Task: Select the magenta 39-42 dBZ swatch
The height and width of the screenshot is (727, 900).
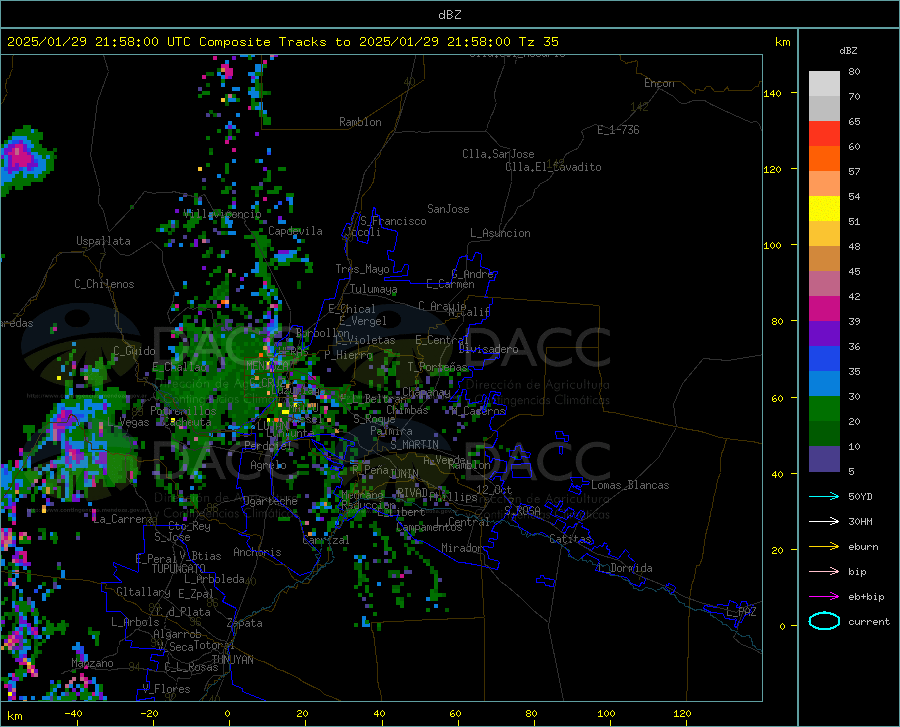Action: click(824, 309)
